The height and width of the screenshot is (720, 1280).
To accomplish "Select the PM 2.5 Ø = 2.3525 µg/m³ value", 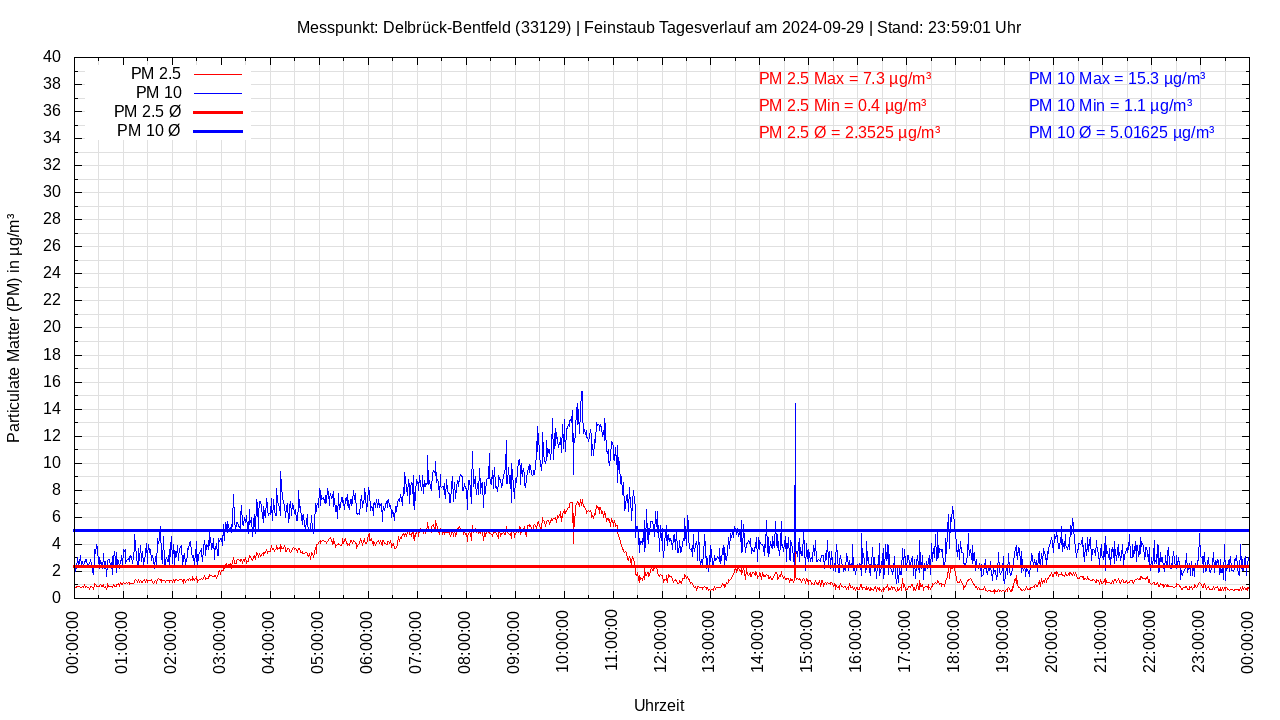I will click(x=849, y=132).
